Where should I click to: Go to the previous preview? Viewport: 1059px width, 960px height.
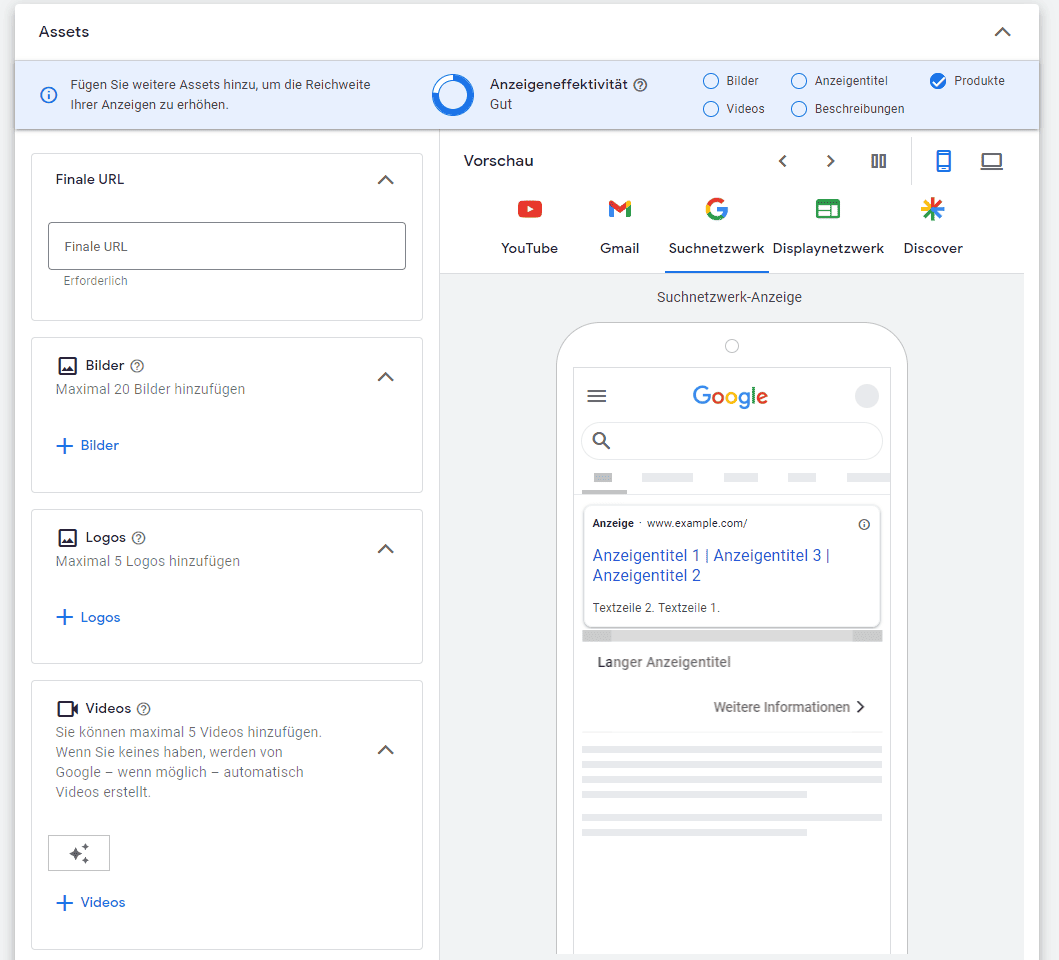[783, 161]
